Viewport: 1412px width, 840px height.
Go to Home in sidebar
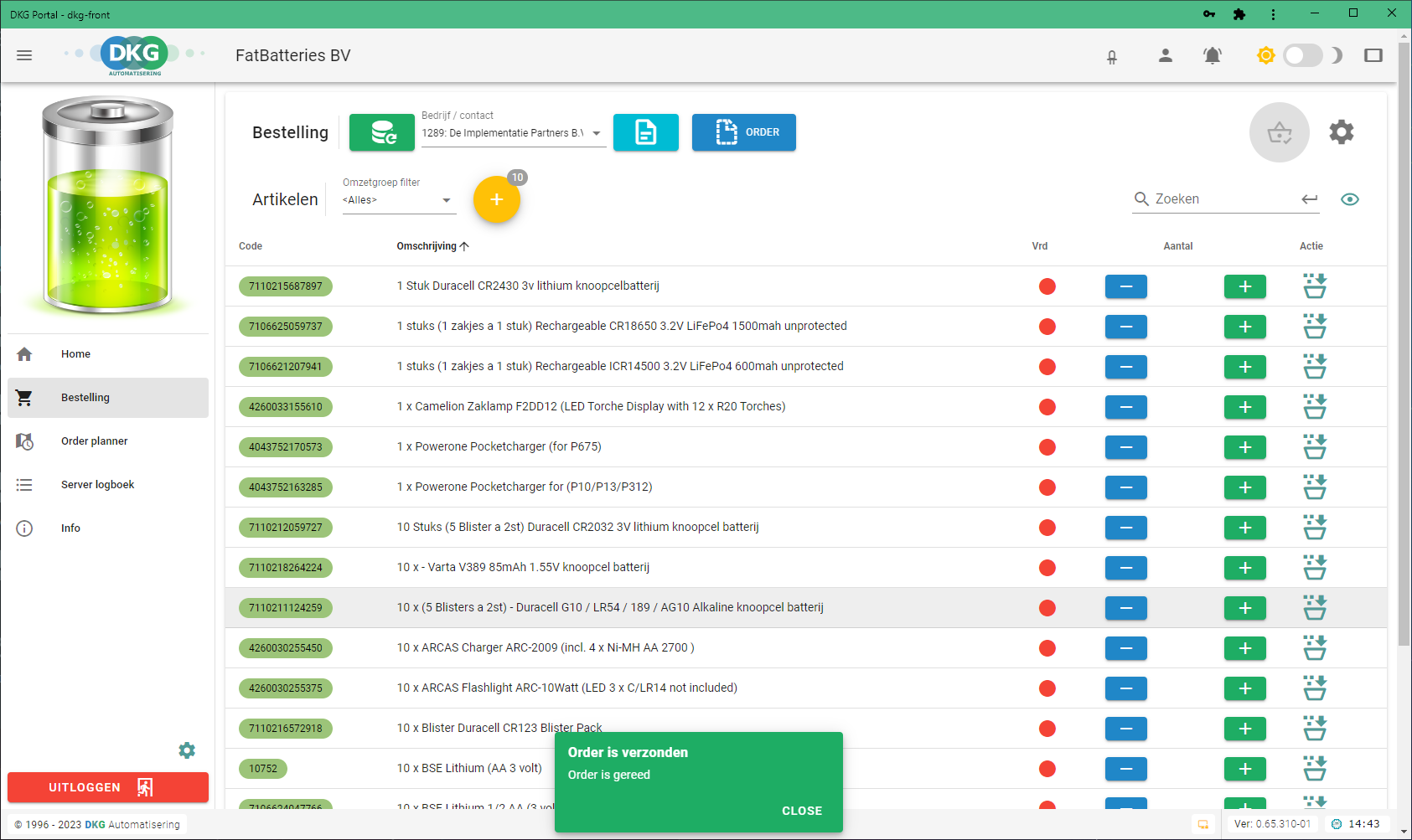[108, 354]
